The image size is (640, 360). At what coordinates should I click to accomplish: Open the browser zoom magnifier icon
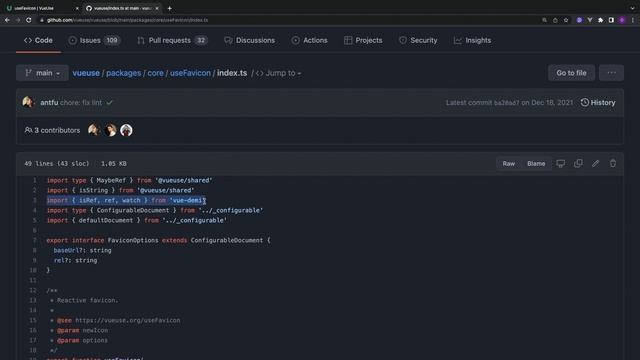pos(544,20)
